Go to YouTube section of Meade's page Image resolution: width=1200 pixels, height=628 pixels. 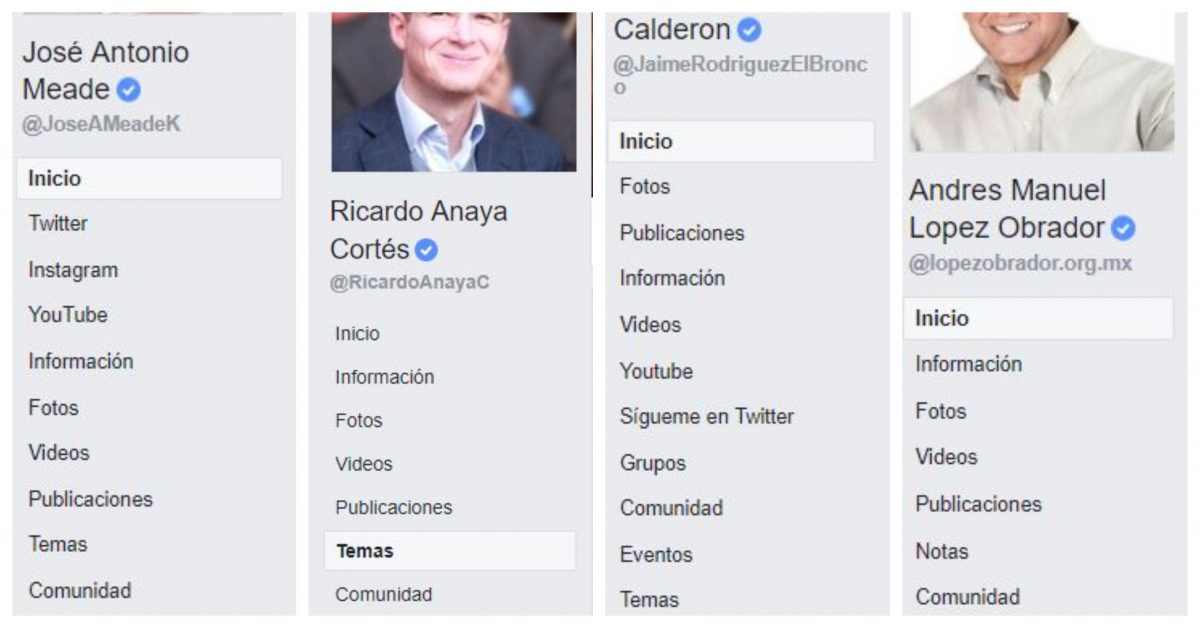click(x=68, y=315)
